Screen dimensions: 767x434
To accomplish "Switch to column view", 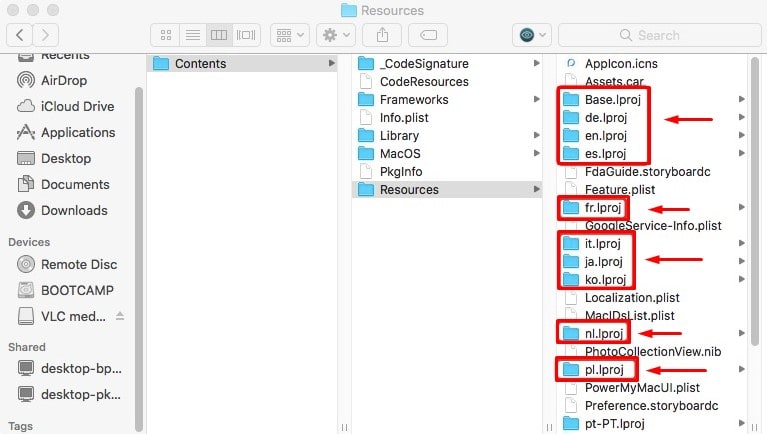I will (219, 35).
